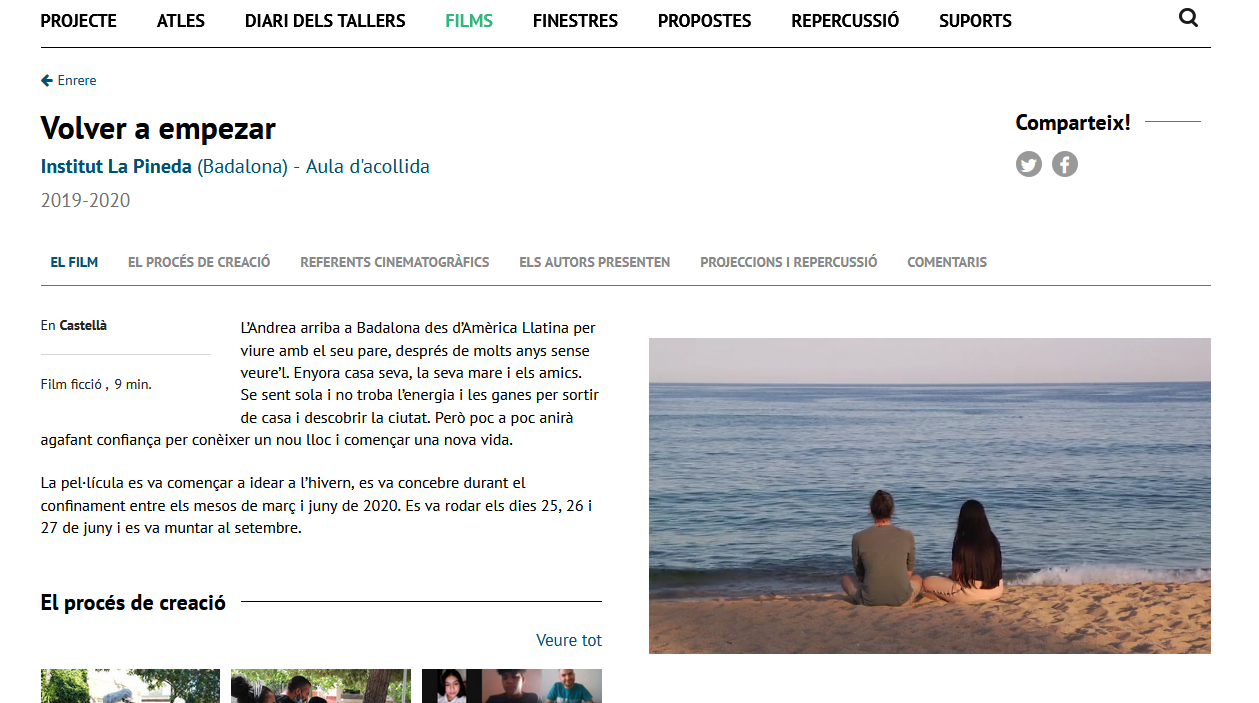Go back with the Enrere arrow

(69, 80)
